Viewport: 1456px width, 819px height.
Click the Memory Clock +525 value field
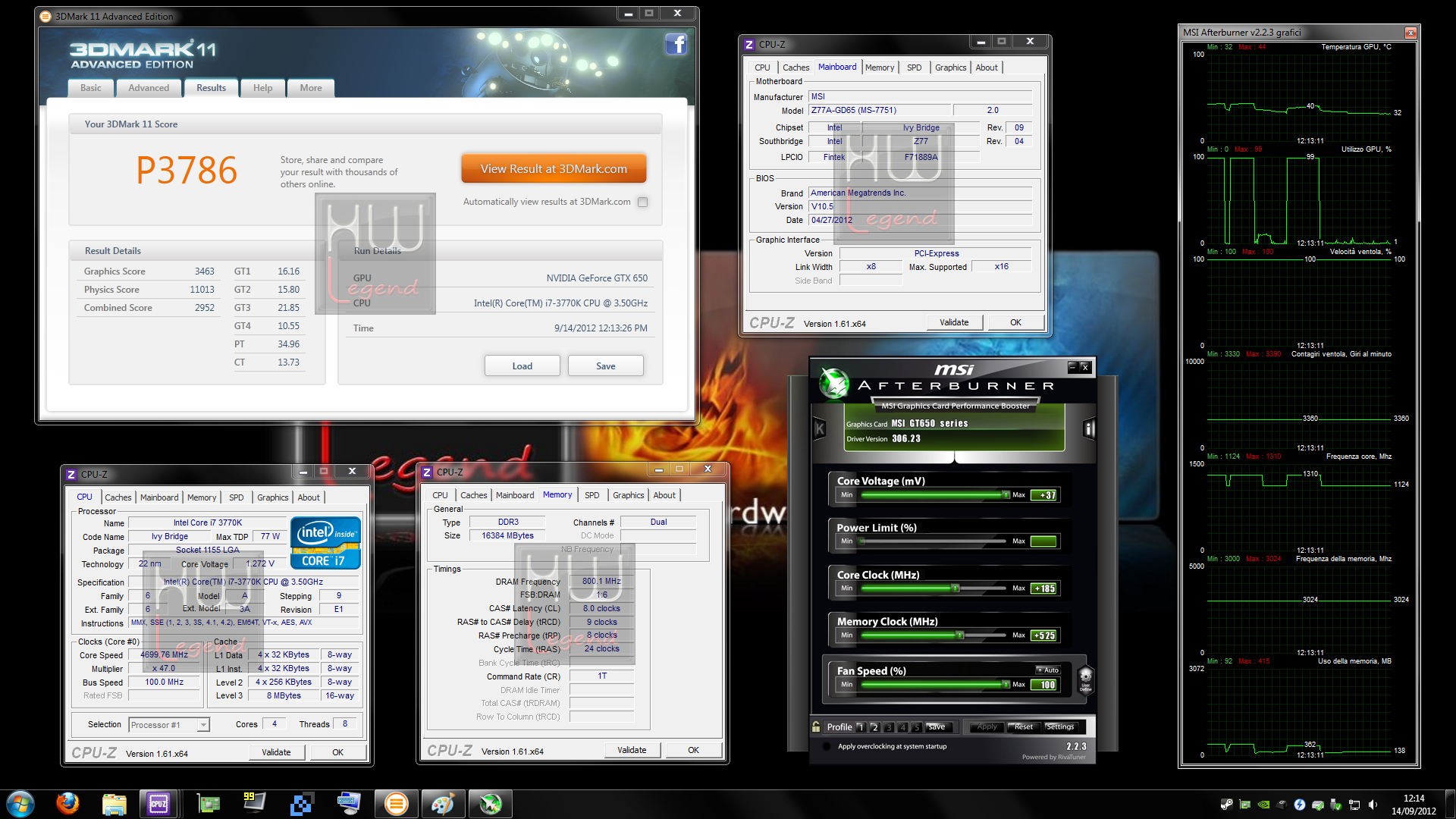[1044, 635]
